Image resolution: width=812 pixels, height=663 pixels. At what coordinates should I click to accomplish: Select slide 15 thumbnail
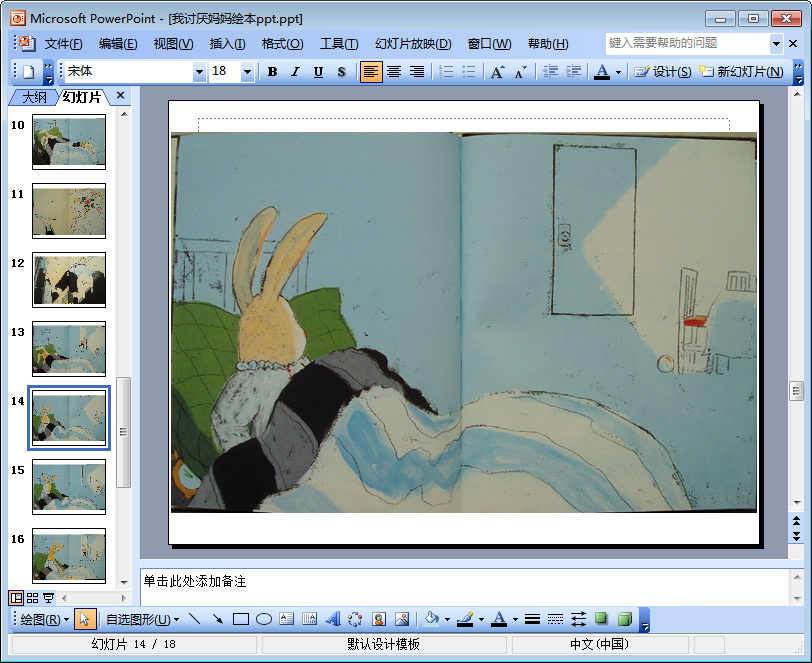pos(69,487)
